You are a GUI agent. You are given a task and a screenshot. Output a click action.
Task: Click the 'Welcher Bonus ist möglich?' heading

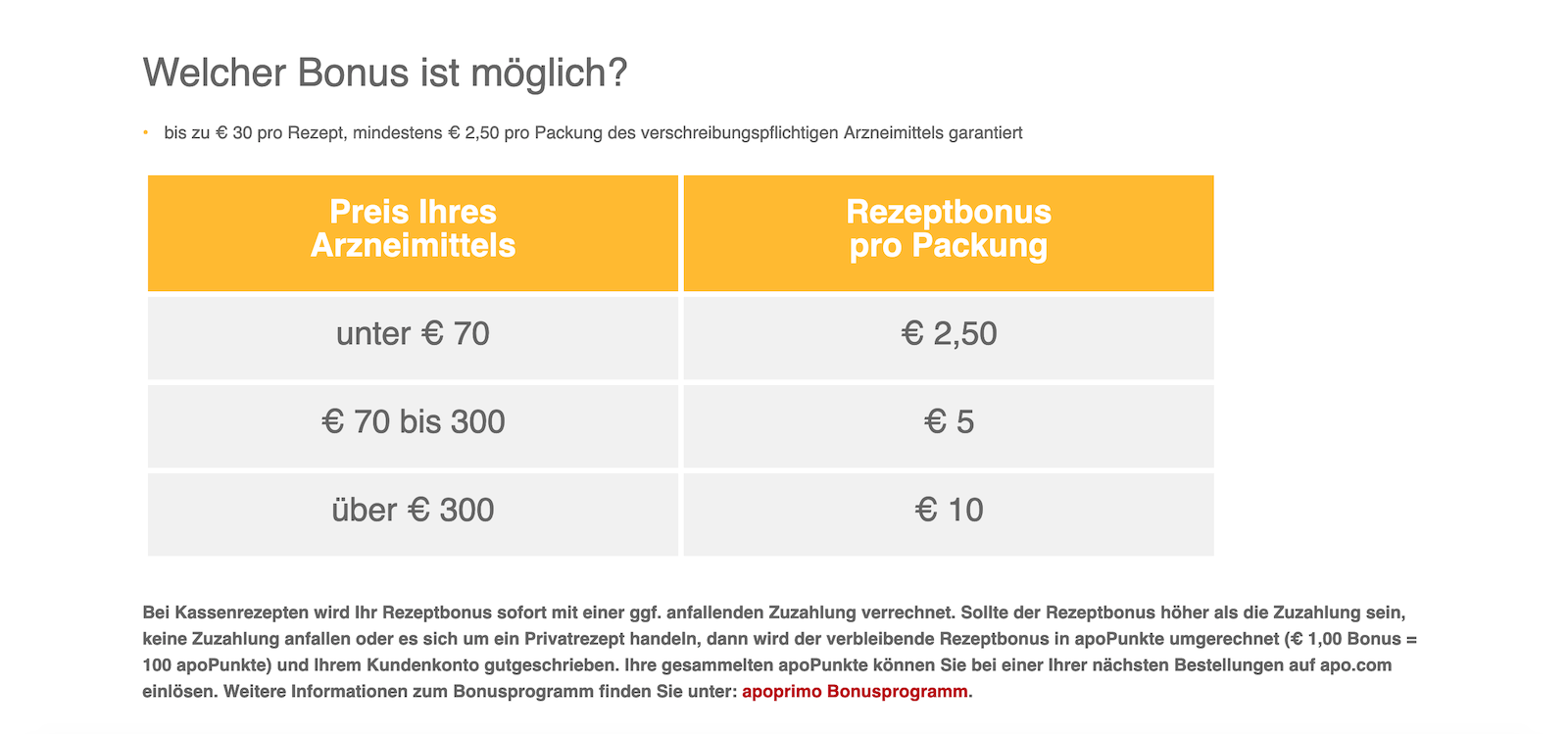click(x=385, y=73)
